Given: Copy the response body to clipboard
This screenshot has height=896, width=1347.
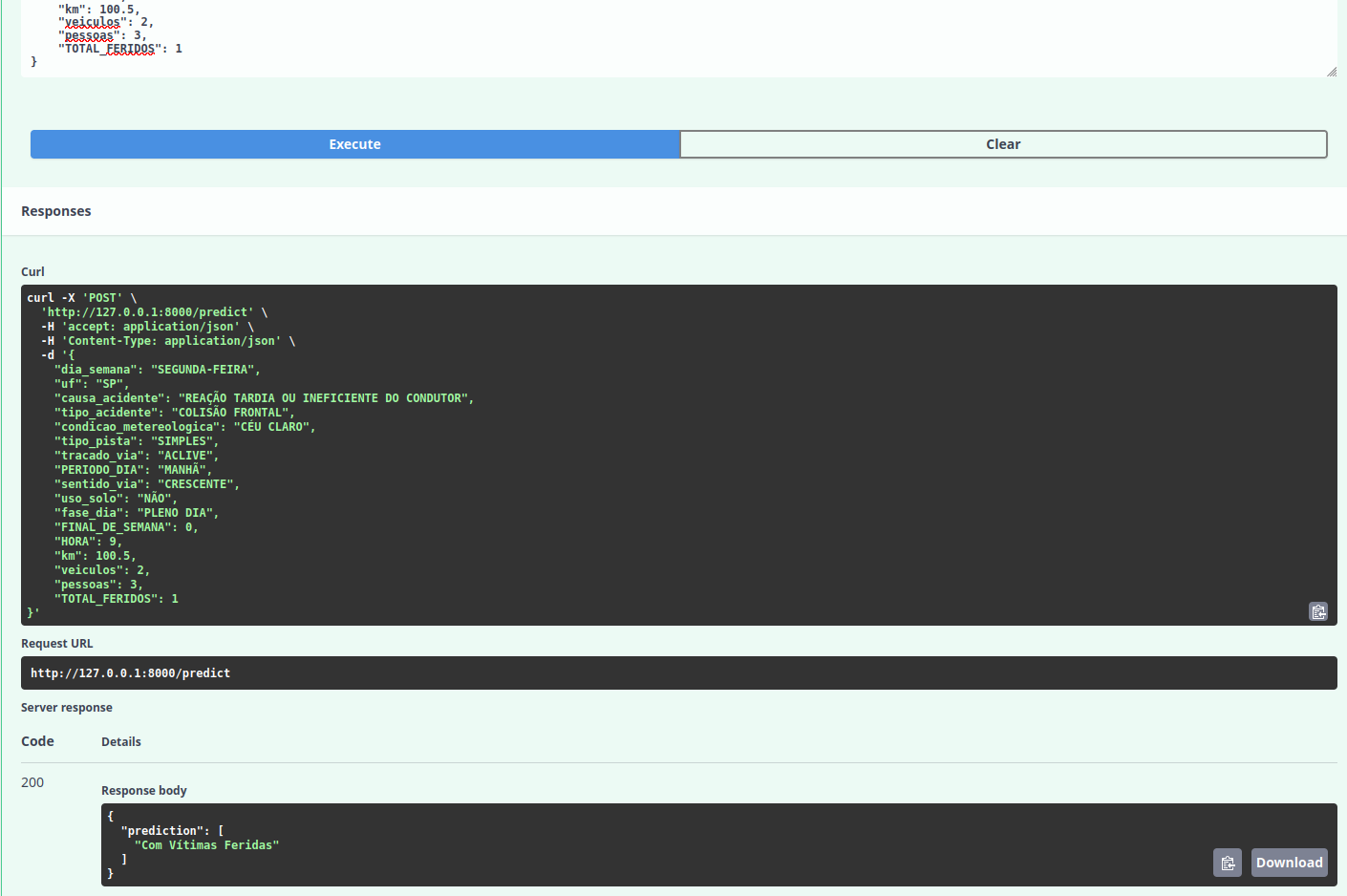Looking at the screenshot, I should click(x=1228, y=863).
